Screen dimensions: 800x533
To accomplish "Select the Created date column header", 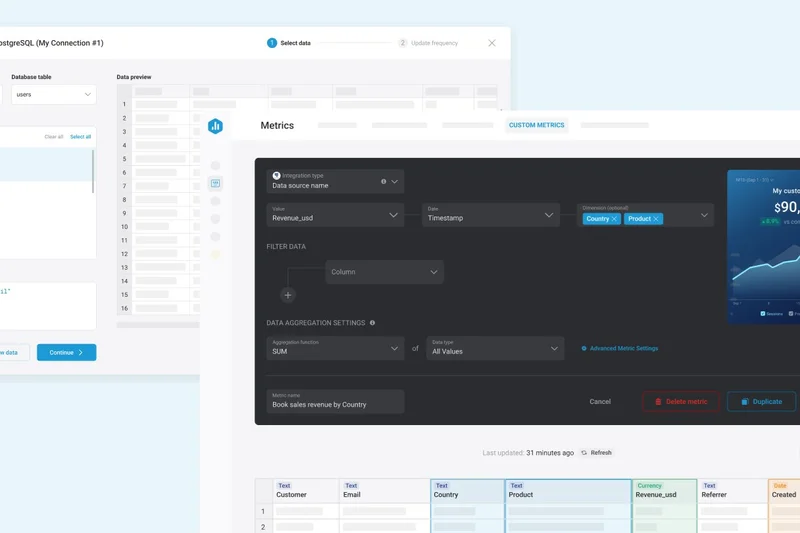I will (x=784, y=491).
